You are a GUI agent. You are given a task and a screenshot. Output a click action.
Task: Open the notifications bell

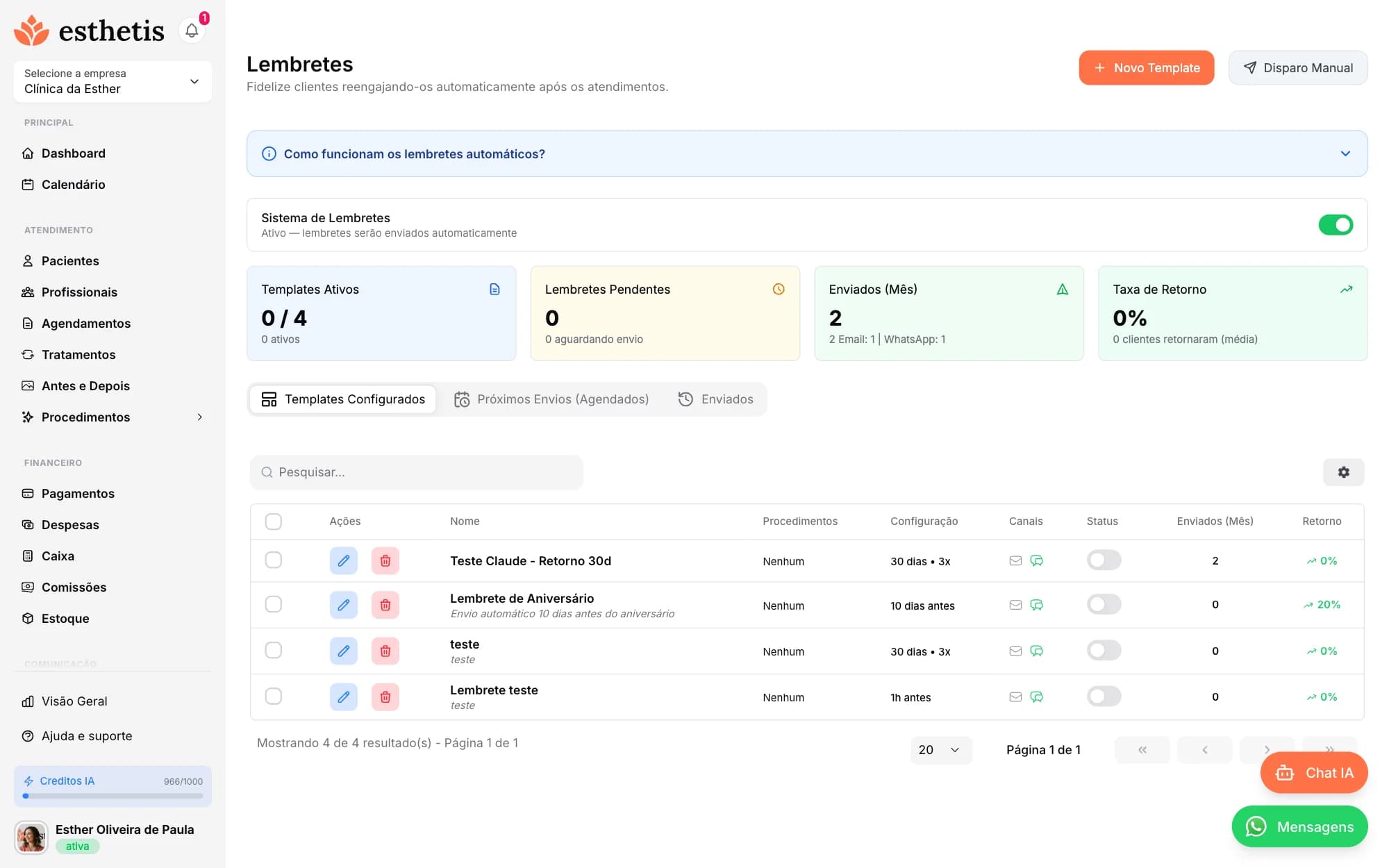pos(192,31)
